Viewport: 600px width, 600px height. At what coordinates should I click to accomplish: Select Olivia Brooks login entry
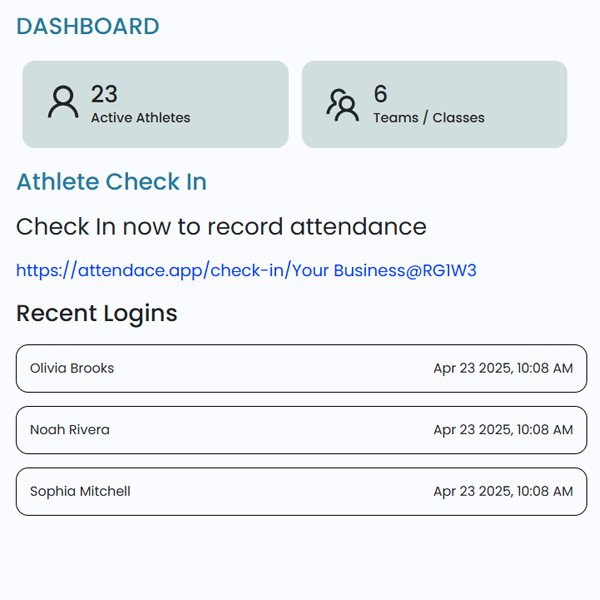tap(301, 368)
